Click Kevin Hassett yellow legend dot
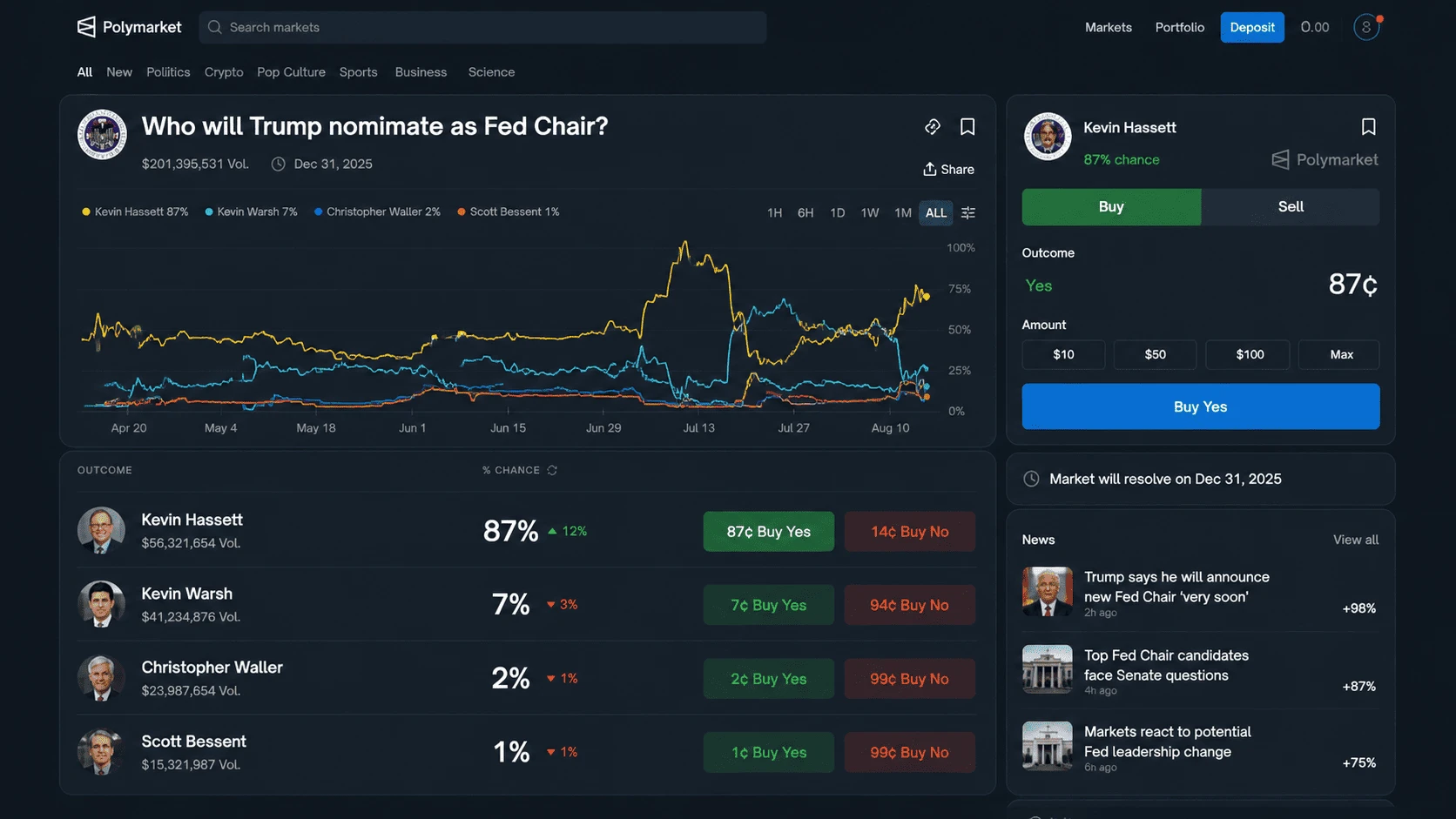The height and width of the screenshot is (819, 1456). pyautogui.click(x=86, y=211)
